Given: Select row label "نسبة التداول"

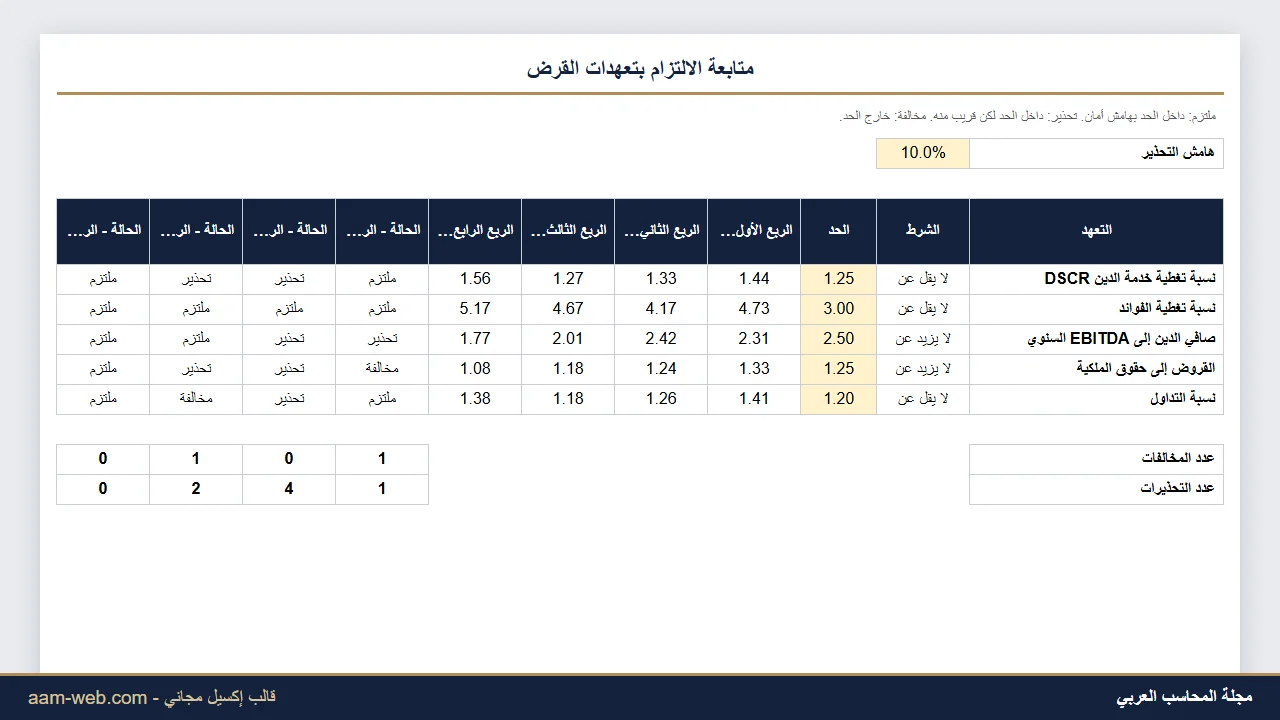Looking at the screenshot, I should click(1096, 399).
